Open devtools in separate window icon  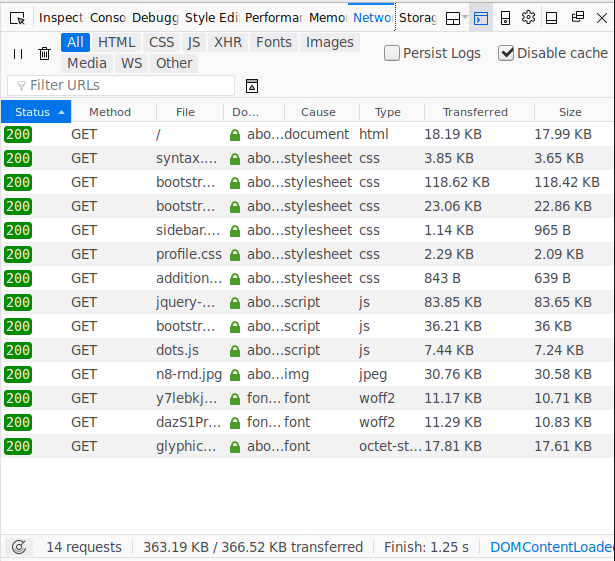(578, 17)
